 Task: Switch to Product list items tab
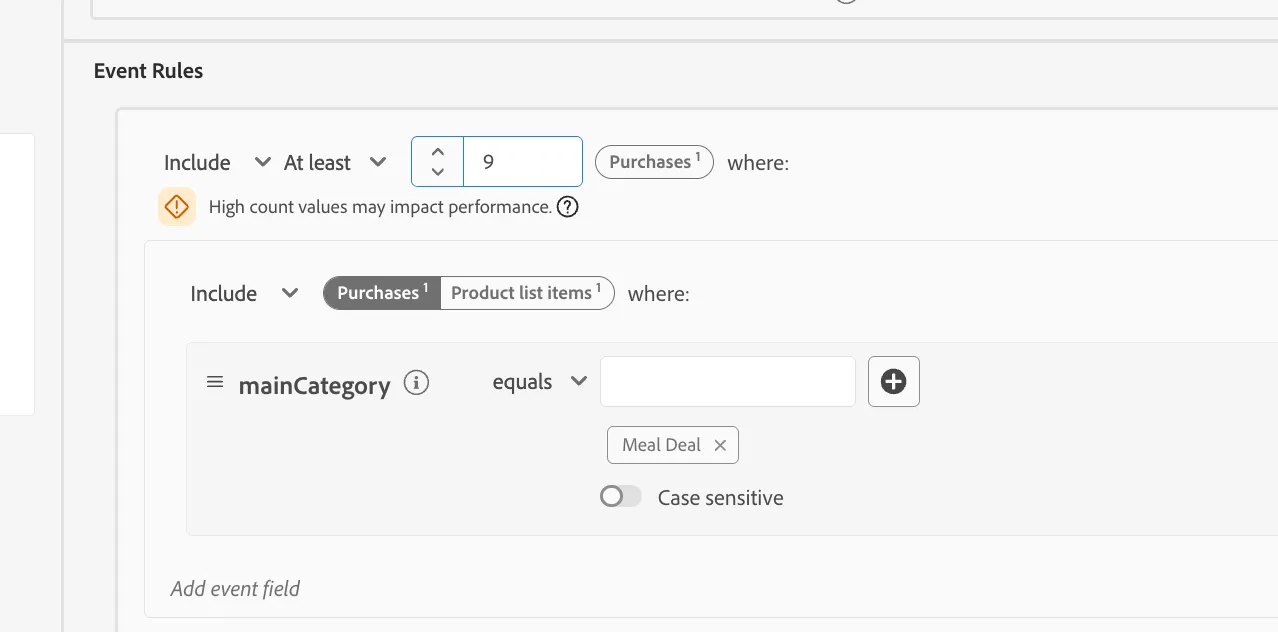pyautogui.click(x=527, y=293)
